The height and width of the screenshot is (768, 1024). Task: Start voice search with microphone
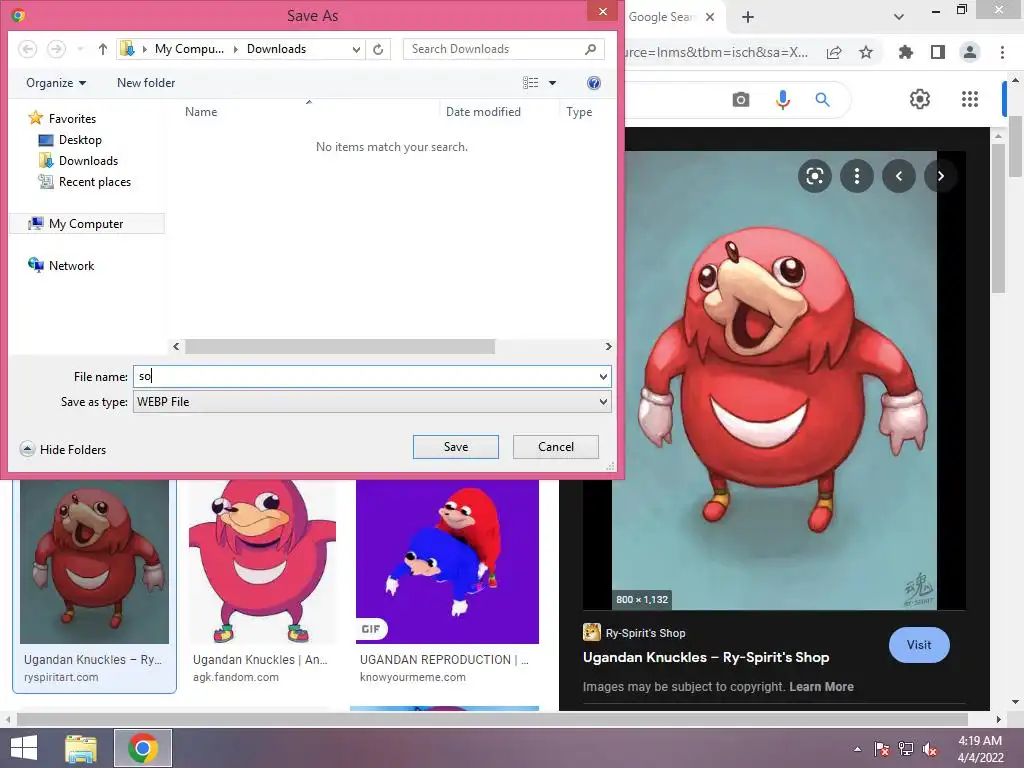click(782, 99)
